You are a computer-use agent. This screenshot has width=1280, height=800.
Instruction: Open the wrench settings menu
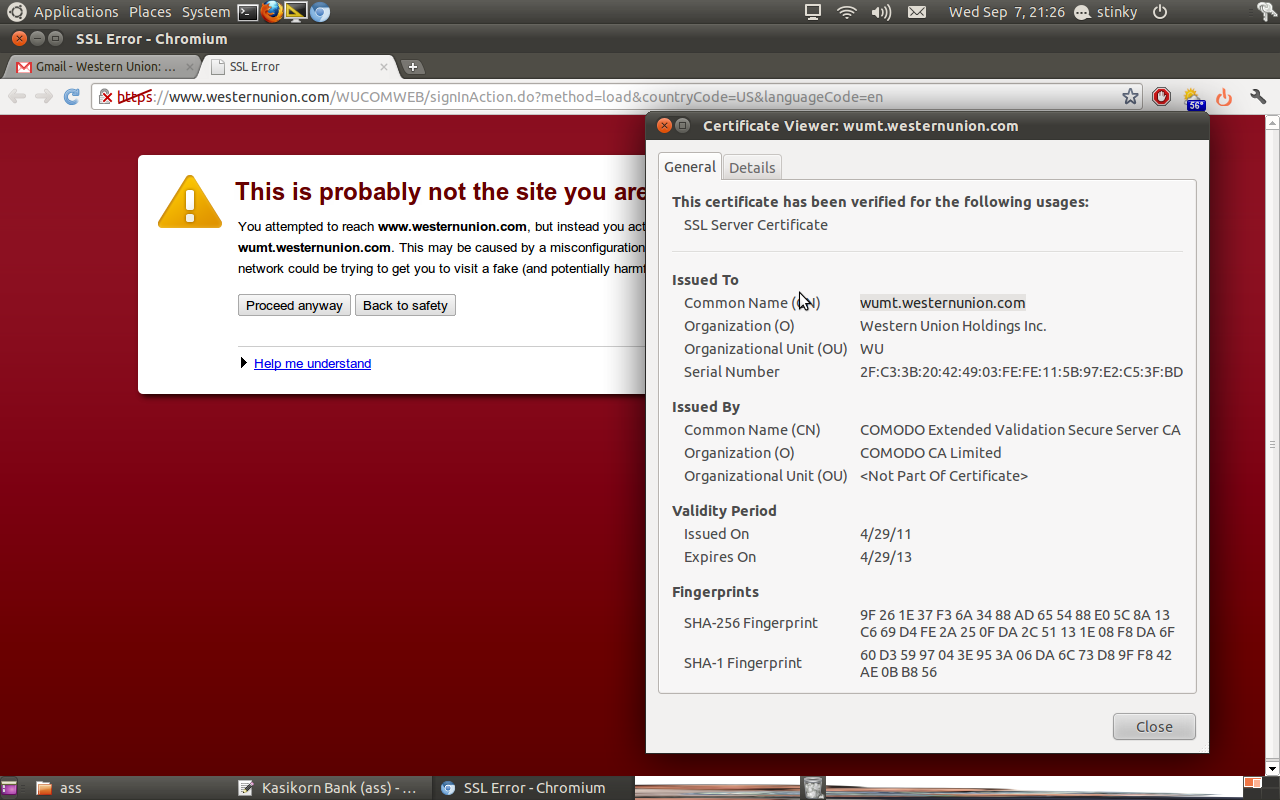click(1258, 97)
